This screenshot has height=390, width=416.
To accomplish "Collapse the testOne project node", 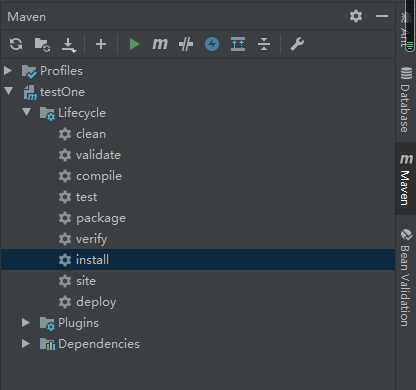I will [9, 91].
